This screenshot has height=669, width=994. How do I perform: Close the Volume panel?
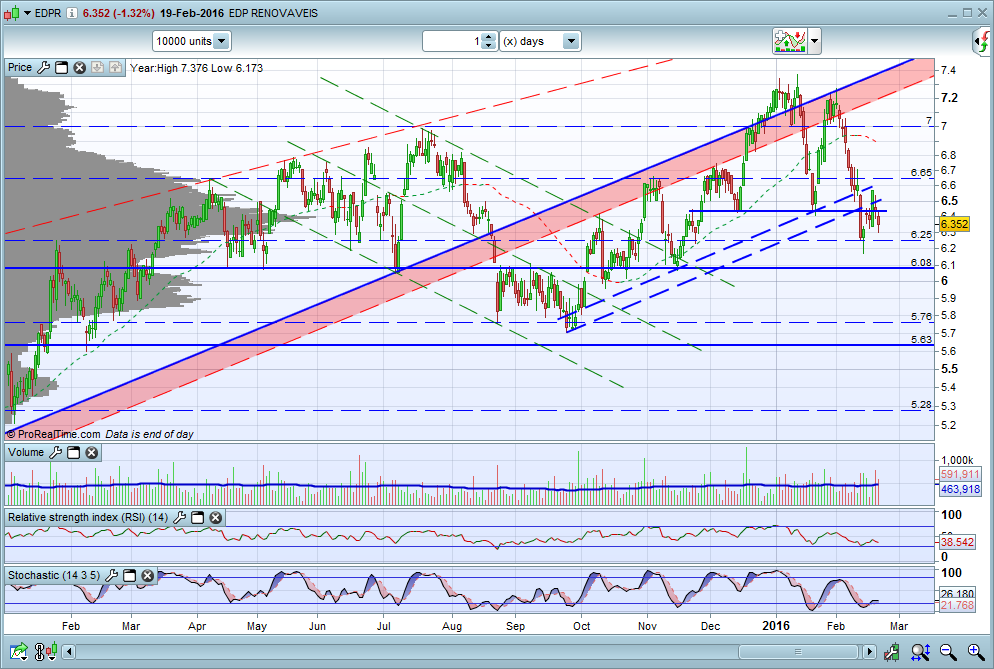tap(91, 453)
